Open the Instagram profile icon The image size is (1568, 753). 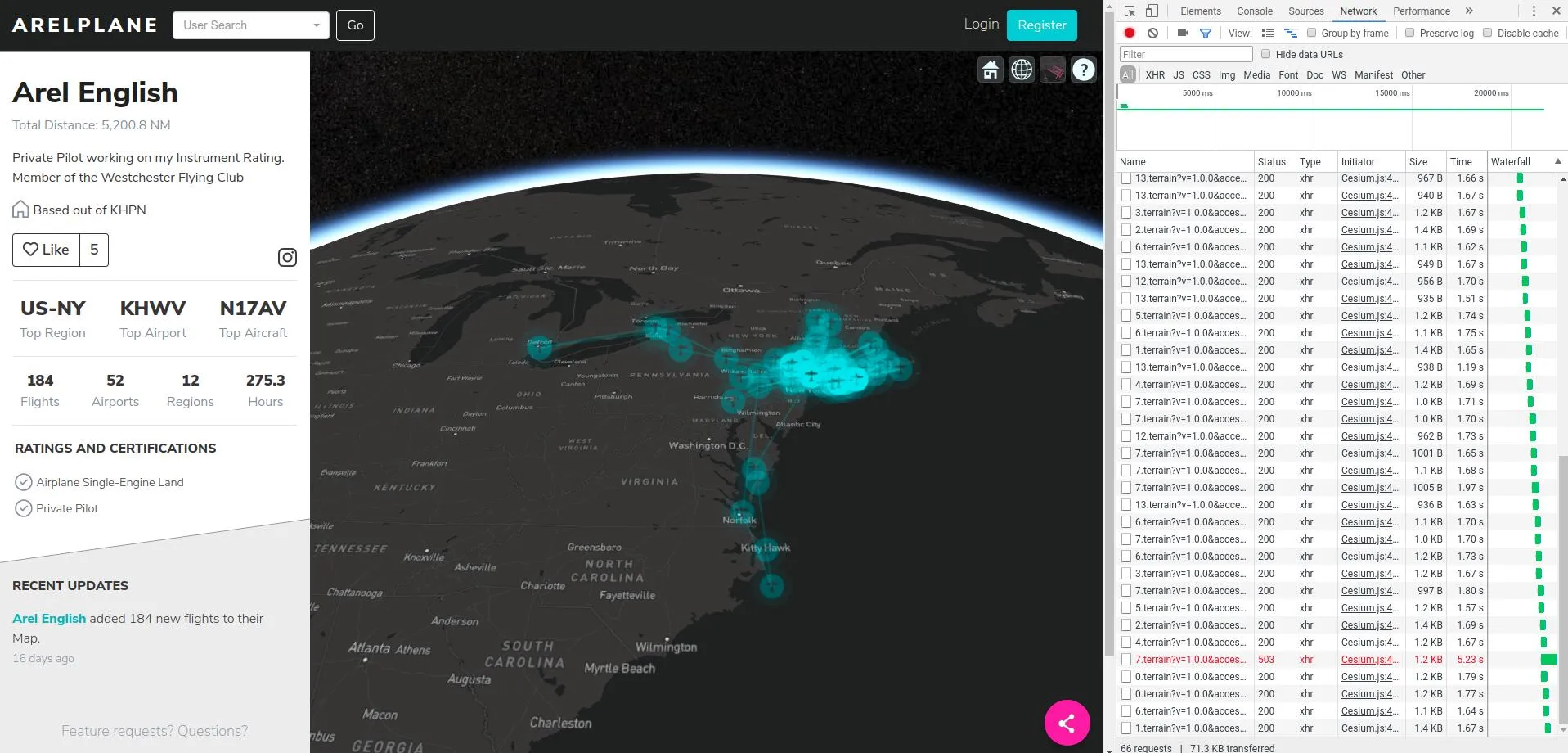pos(287,258)
